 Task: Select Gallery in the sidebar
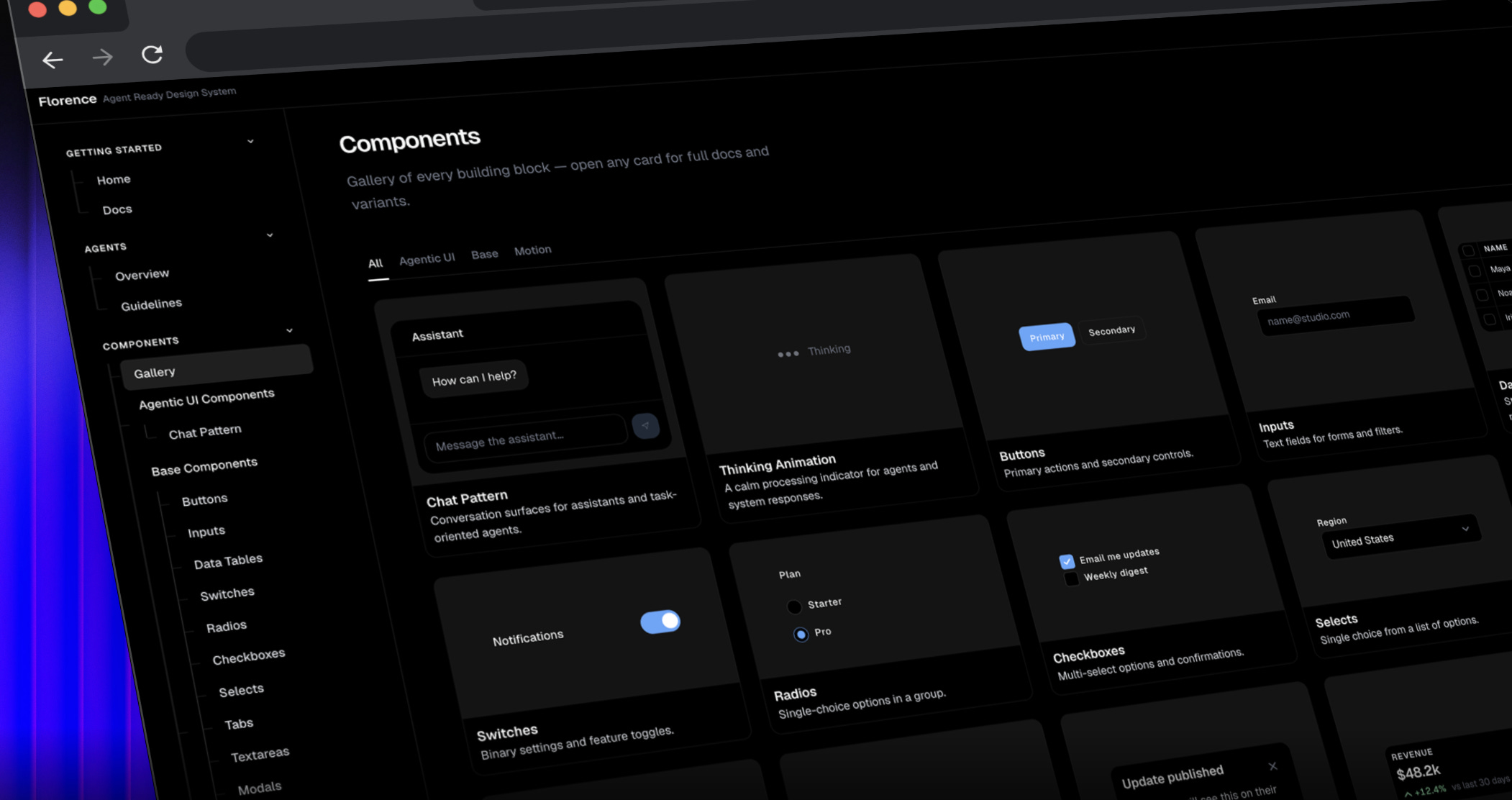[x=217, y=365]
